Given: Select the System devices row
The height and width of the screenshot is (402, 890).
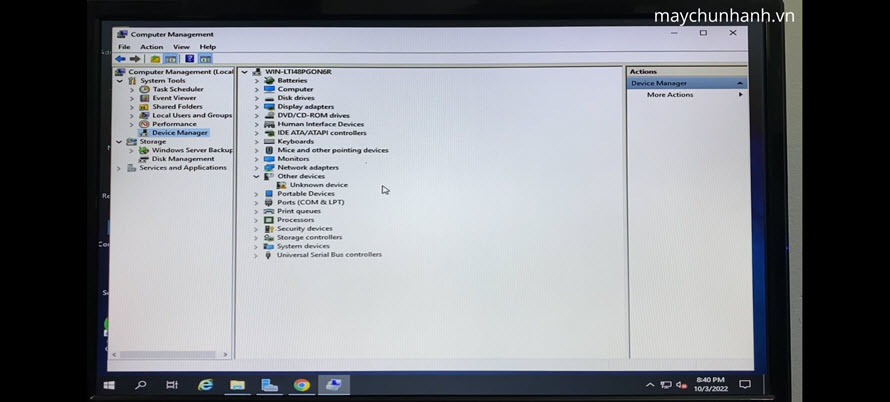Looking at the screenshot, I should click(x=303, y=246).
